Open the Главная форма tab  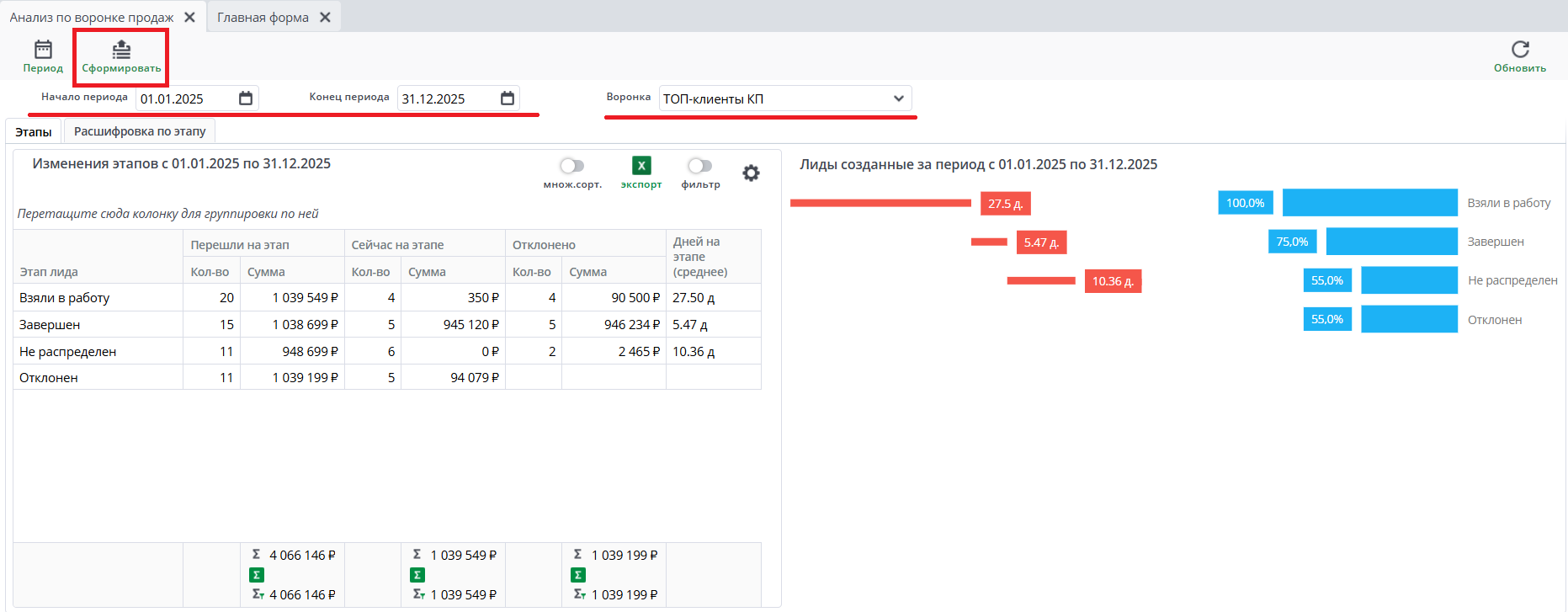(x=263, y=17)
